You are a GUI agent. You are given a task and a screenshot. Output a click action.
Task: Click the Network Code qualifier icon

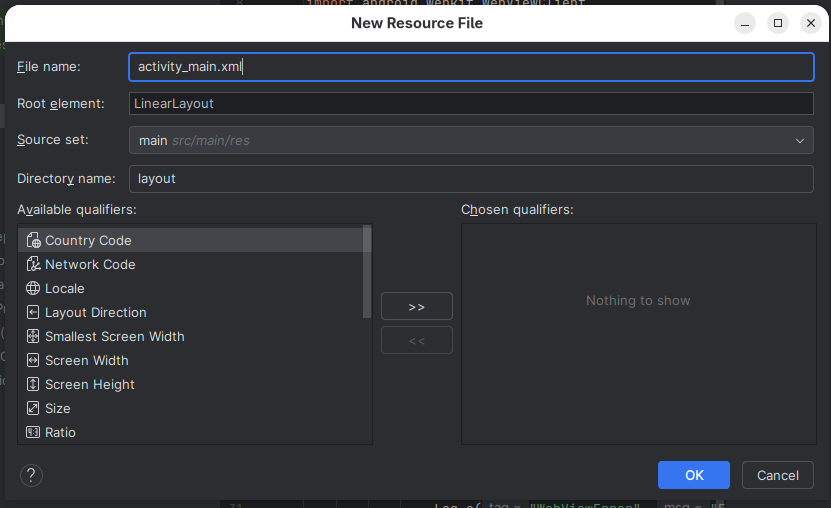coord(33,264)
